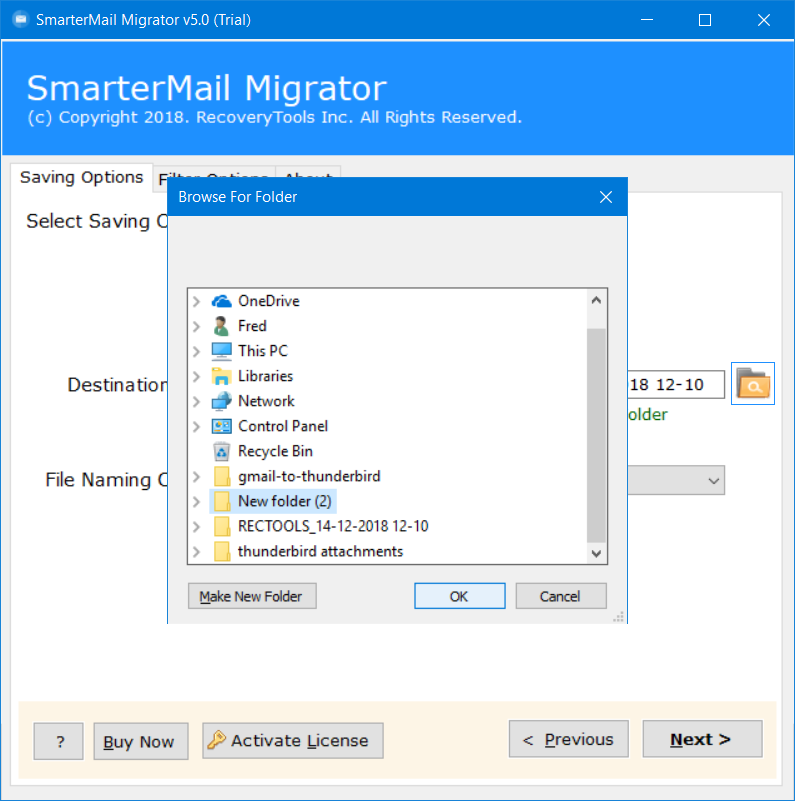Select the gmail-to-thunderbird folder

tap(309, 476)
